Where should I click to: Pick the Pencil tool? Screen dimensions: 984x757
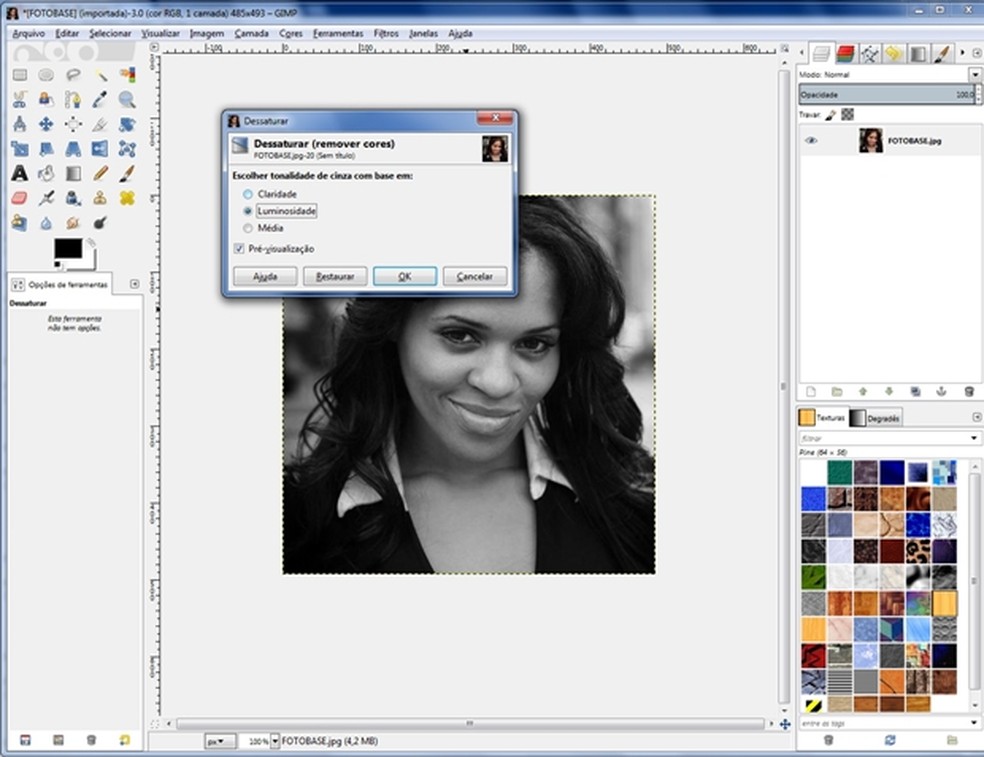coord(100,173)
